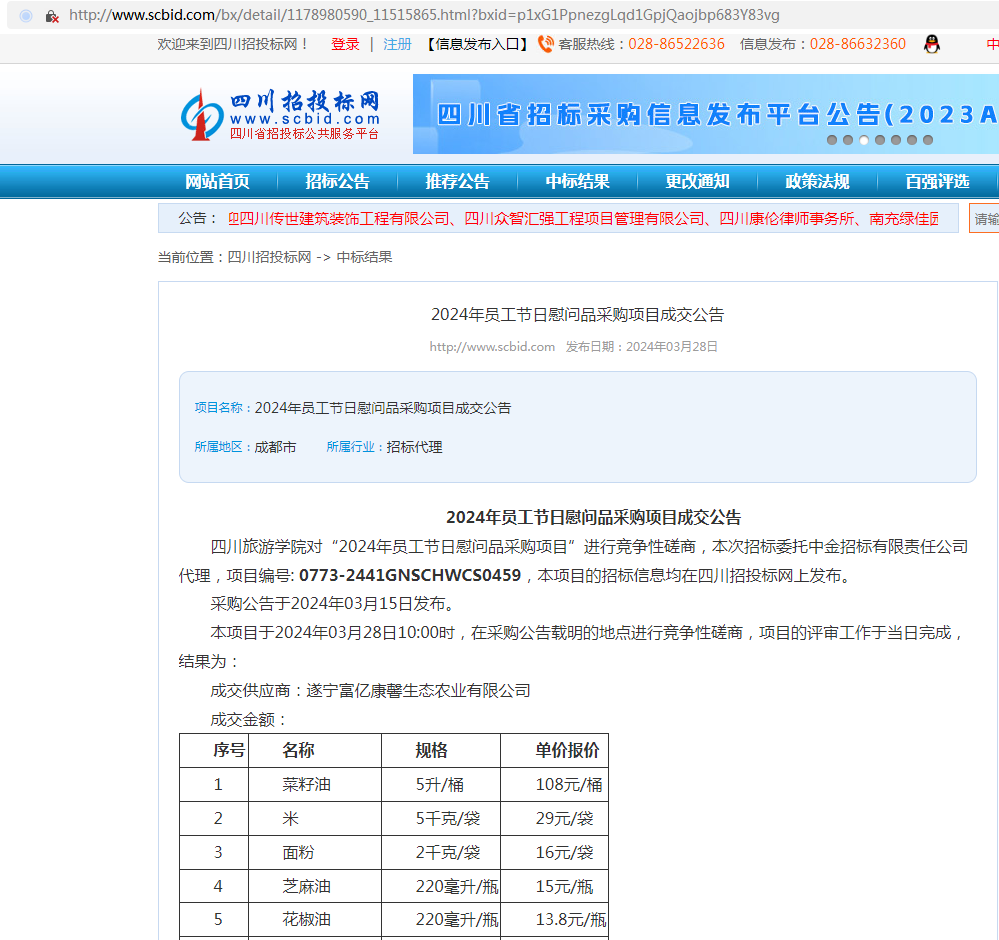
Task: Open the 百强评选 navigation tab
Action: point(938,182)
